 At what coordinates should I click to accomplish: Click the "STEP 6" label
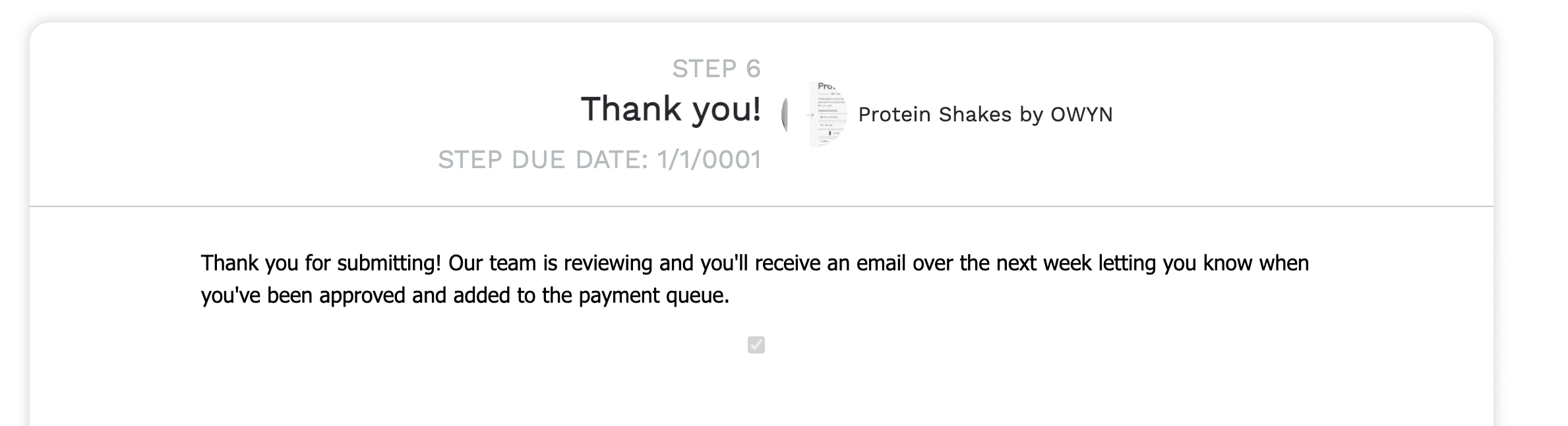(x=716, y=69)
